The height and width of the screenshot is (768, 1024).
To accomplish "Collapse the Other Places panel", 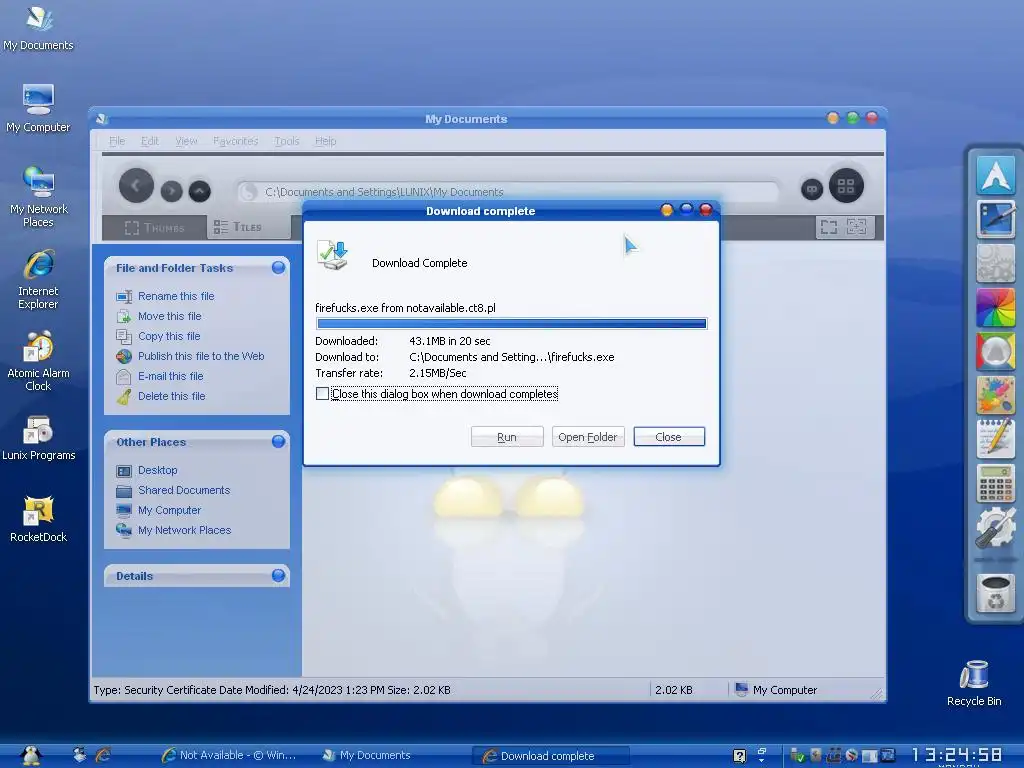I will coord(278,441).
